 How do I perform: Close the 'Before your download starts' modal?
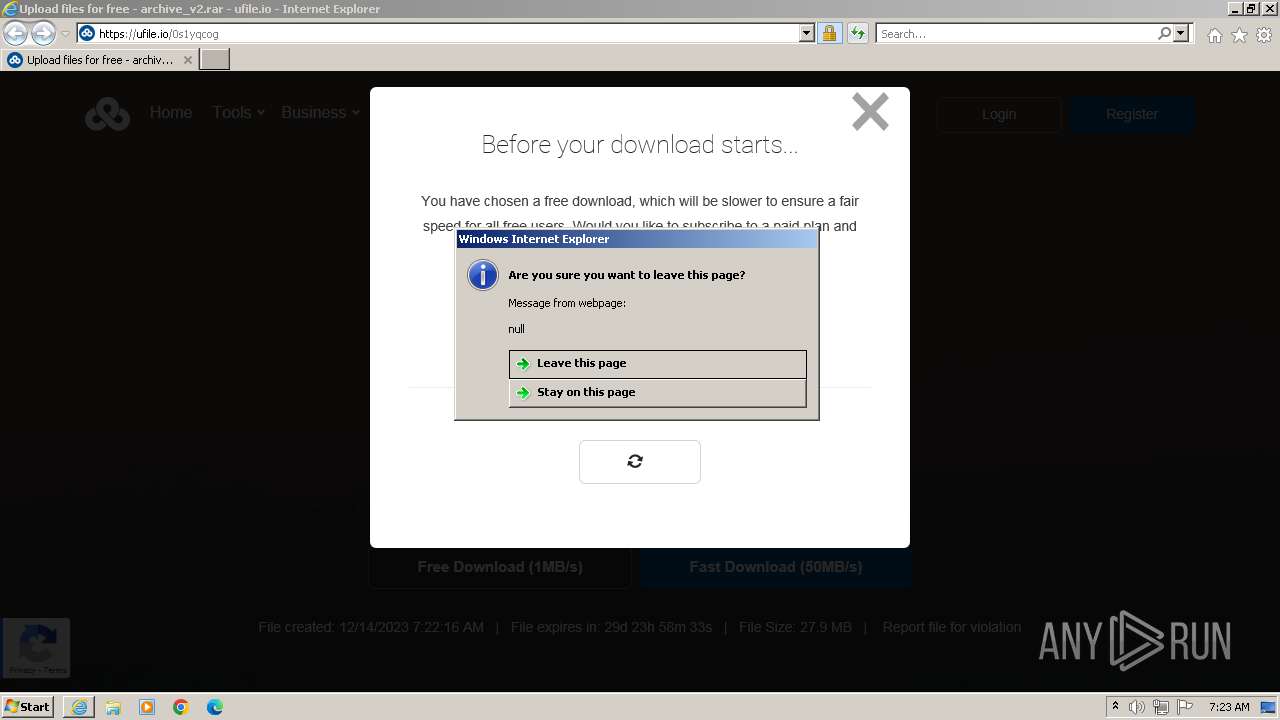(x=870, y=112)
